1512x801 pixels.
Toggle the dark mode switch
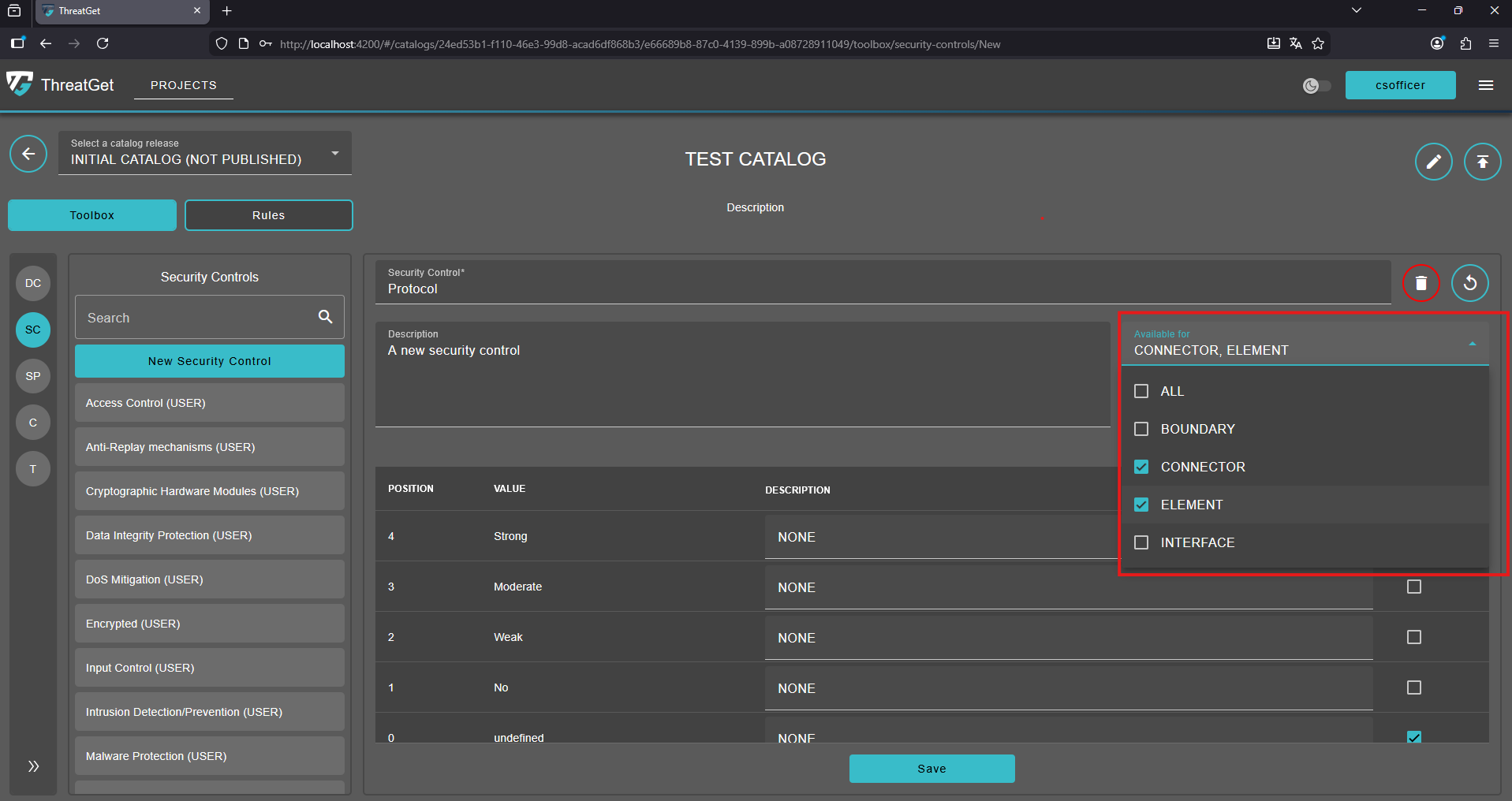pyautogui.click(x=1316, y=86)
